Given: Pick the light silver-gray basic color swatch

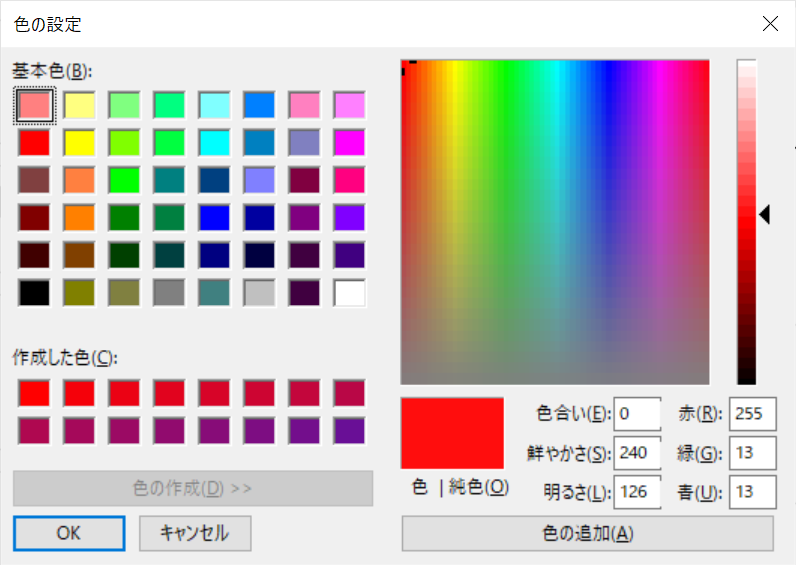Looking at the screenshot, I should click(259, 293).
